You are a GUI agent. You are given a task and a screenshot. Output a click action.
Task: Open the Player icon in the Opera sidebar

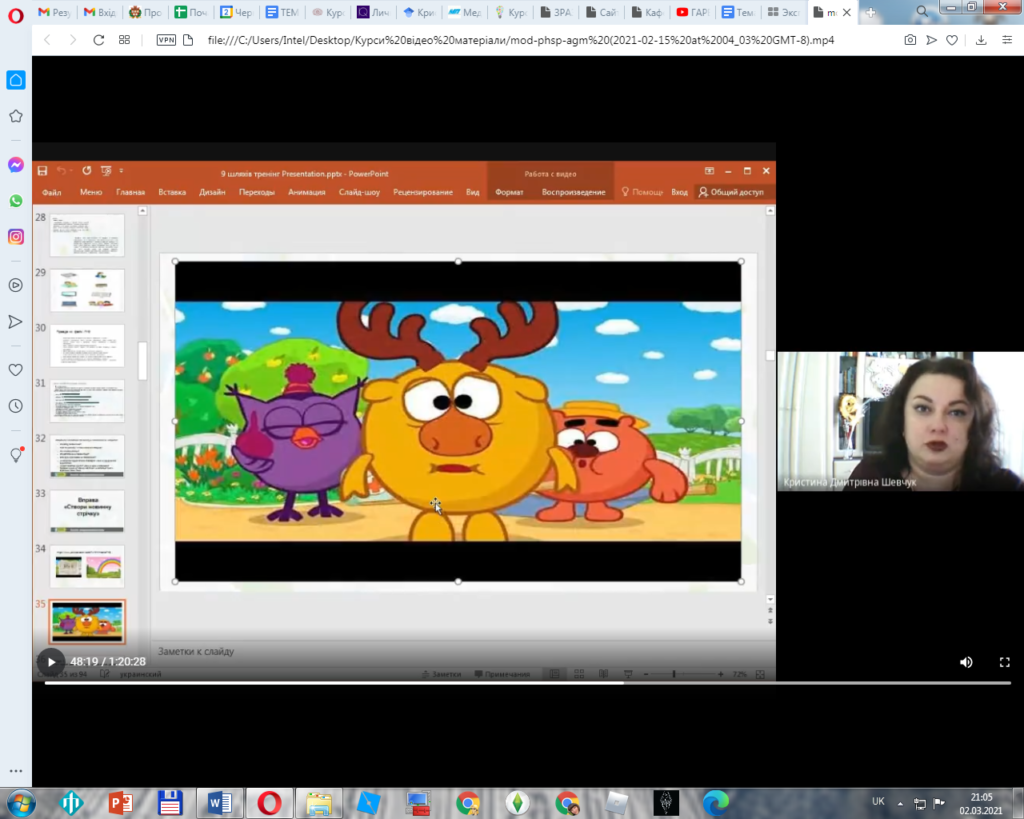pyautogui.click(x=16, y=285)
